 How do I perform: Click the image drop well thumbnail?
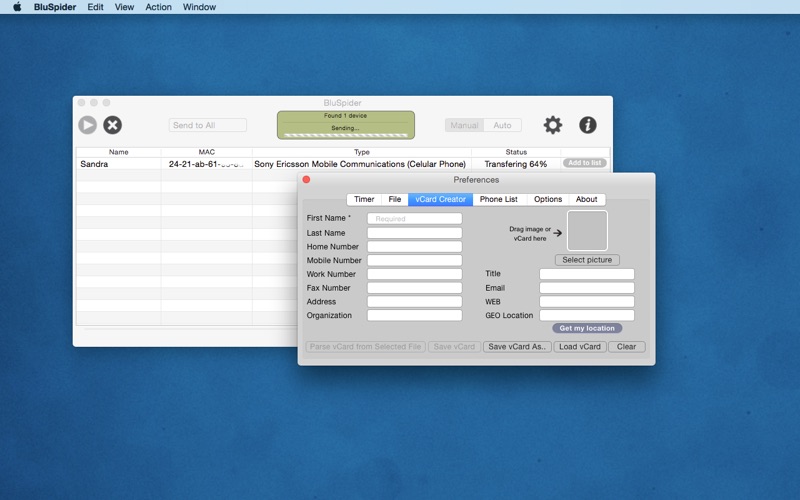coord(587,231)
